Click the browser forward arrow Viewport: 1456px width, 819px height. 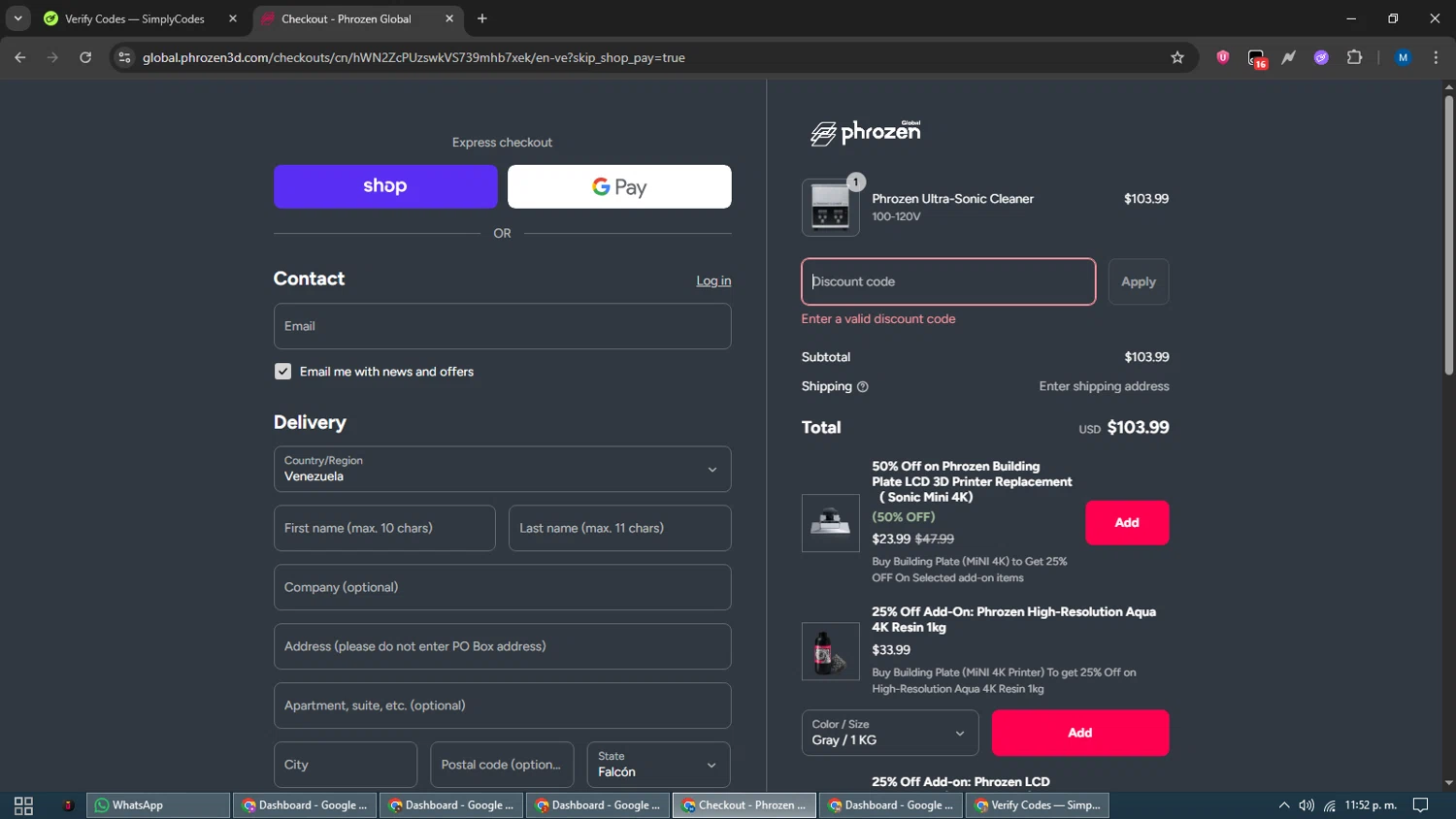[52, 57]
